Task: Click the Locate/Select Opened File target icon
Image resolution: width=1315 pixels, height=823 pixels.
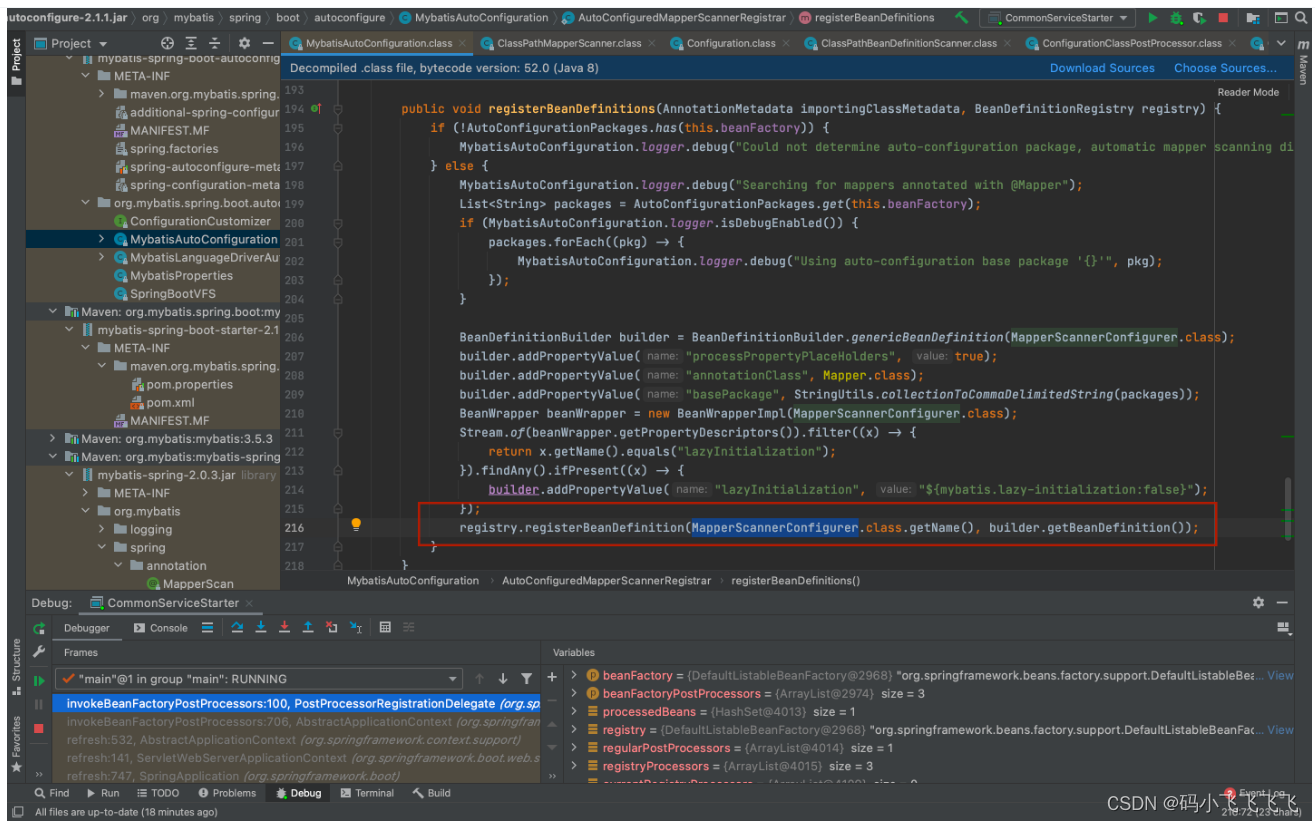Action: [167, 43]
